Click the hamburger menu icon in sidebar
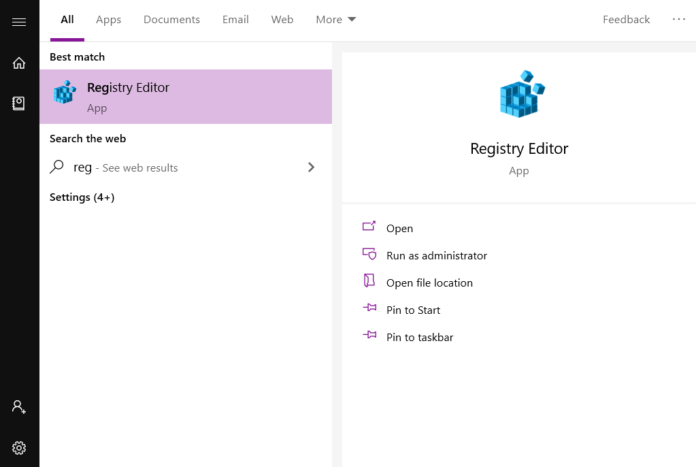Image resolution: width=696 pixels, height=467 pixels. coord(19,22)
